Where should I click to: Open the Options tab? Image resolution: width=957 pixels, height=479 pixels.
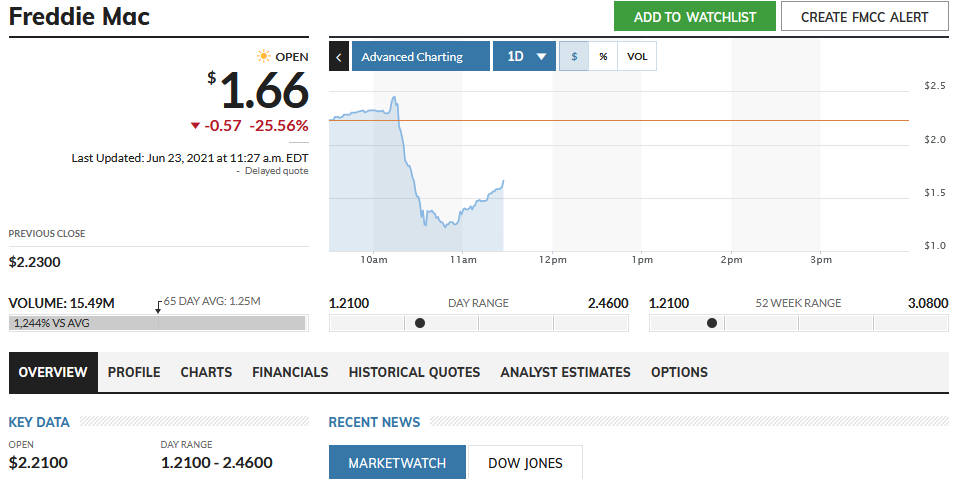coord(679,372)
